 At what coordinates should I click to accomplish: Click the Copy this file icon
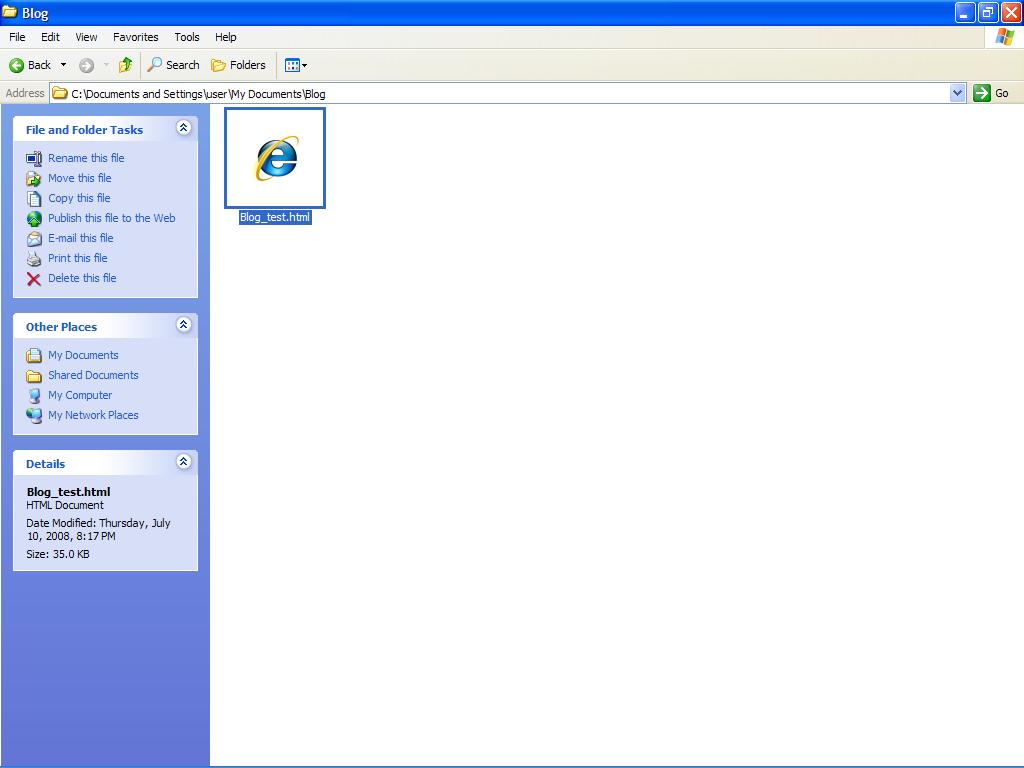34,199
